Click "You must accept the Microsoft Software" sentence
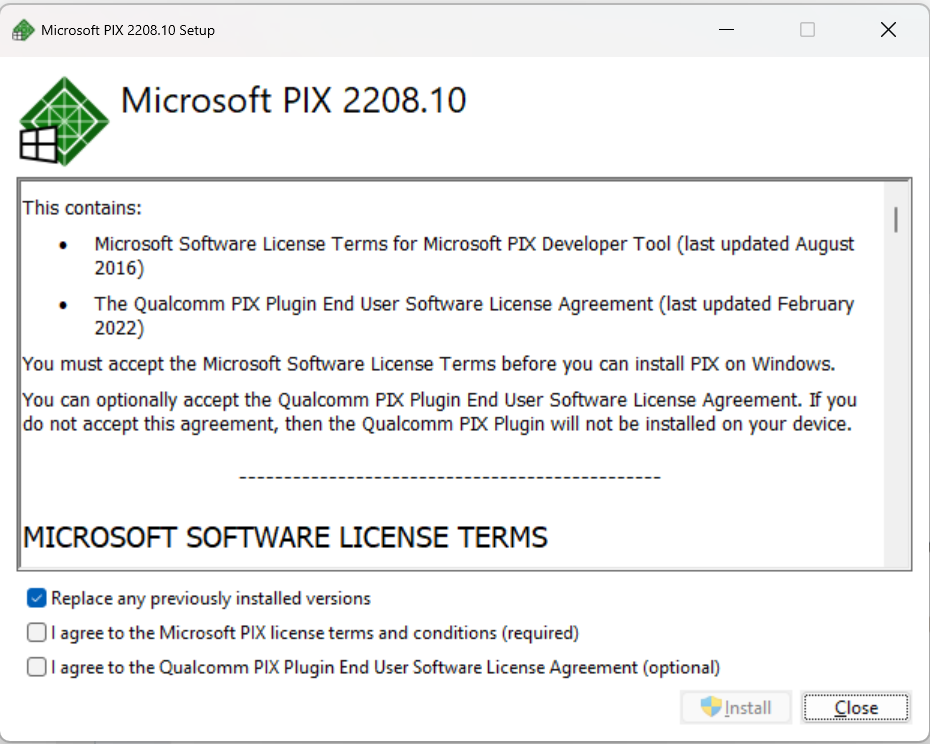The image size is (930, 744). click(428, 364)
